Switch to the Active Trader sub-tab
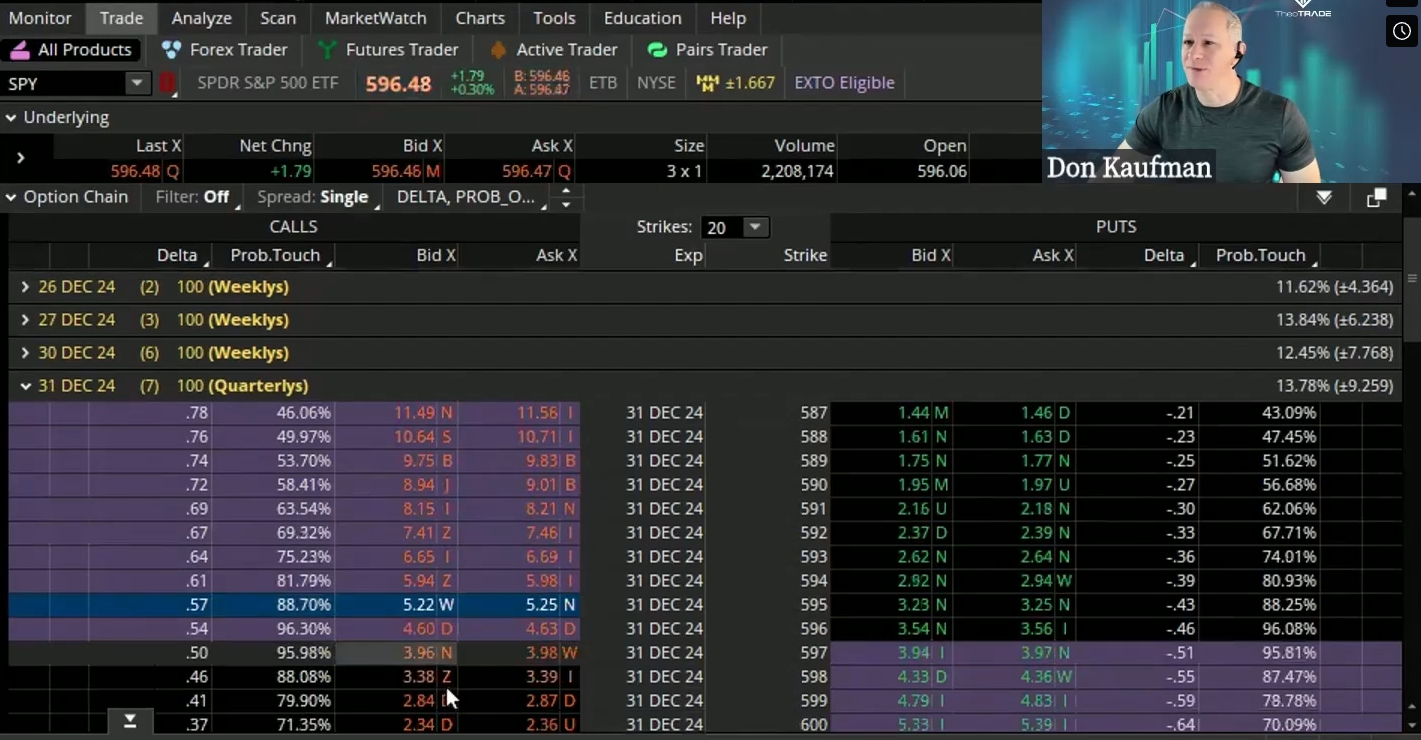 click(x=553, y=49)
